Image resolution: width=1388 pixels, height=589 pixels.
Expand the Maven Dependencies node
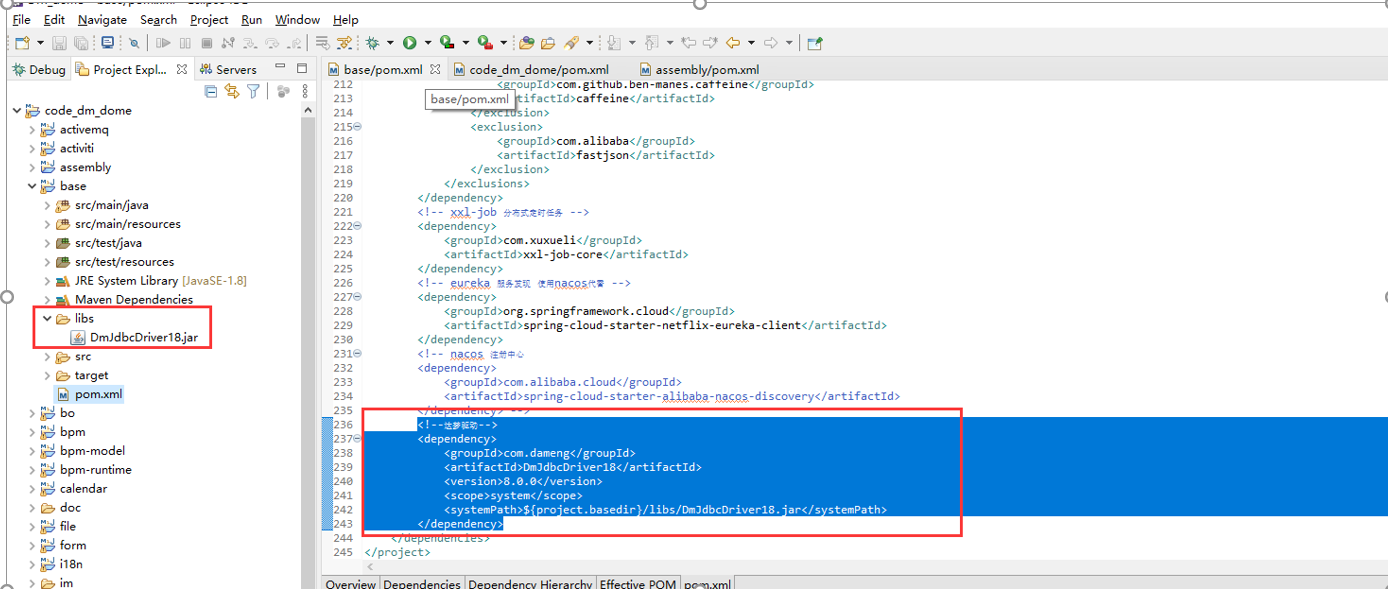(x=47, y=300)
